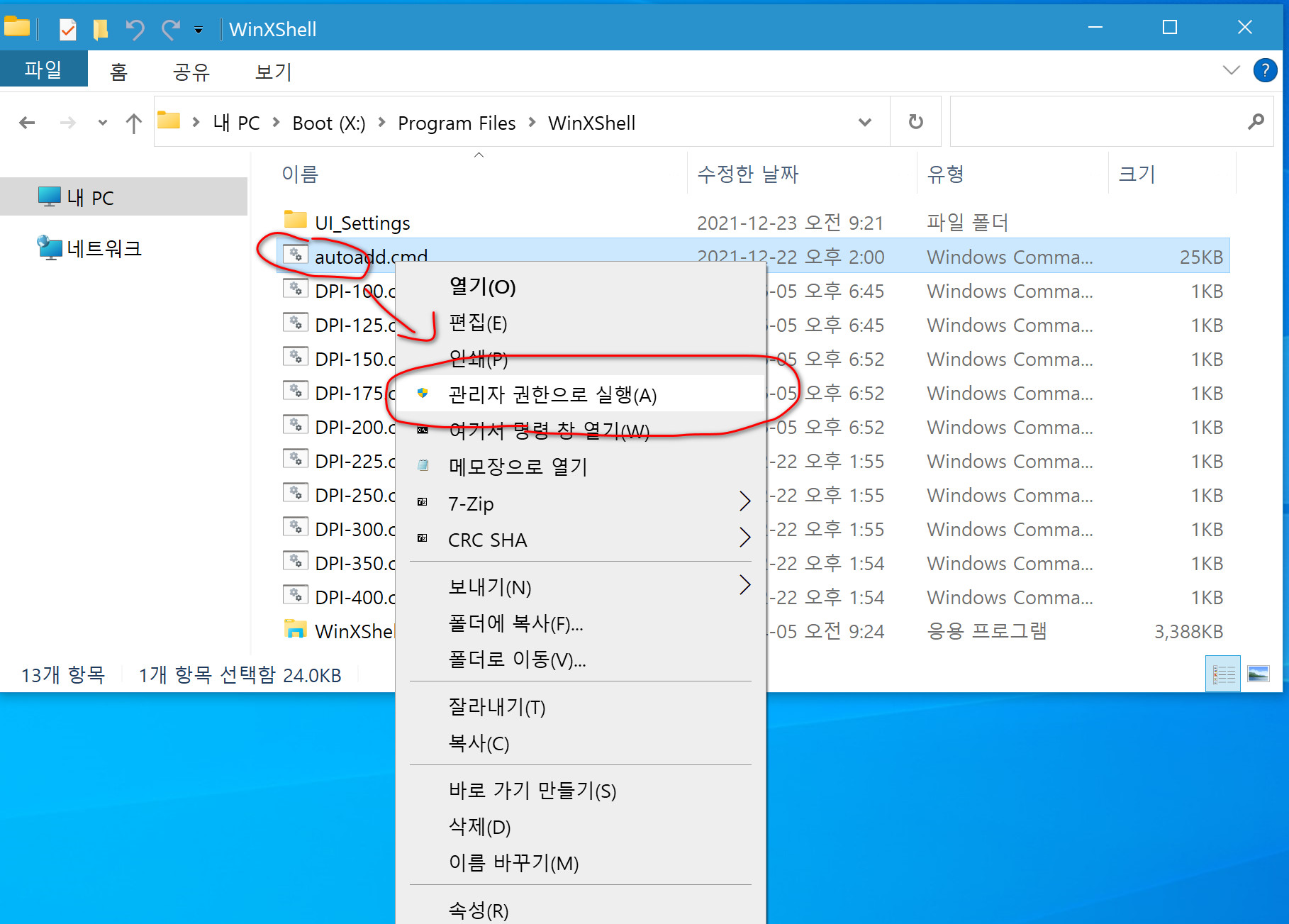Screen dimensions: 1289x924
Task: Click the Redo arrow in title bar
Action: (170, 29)
